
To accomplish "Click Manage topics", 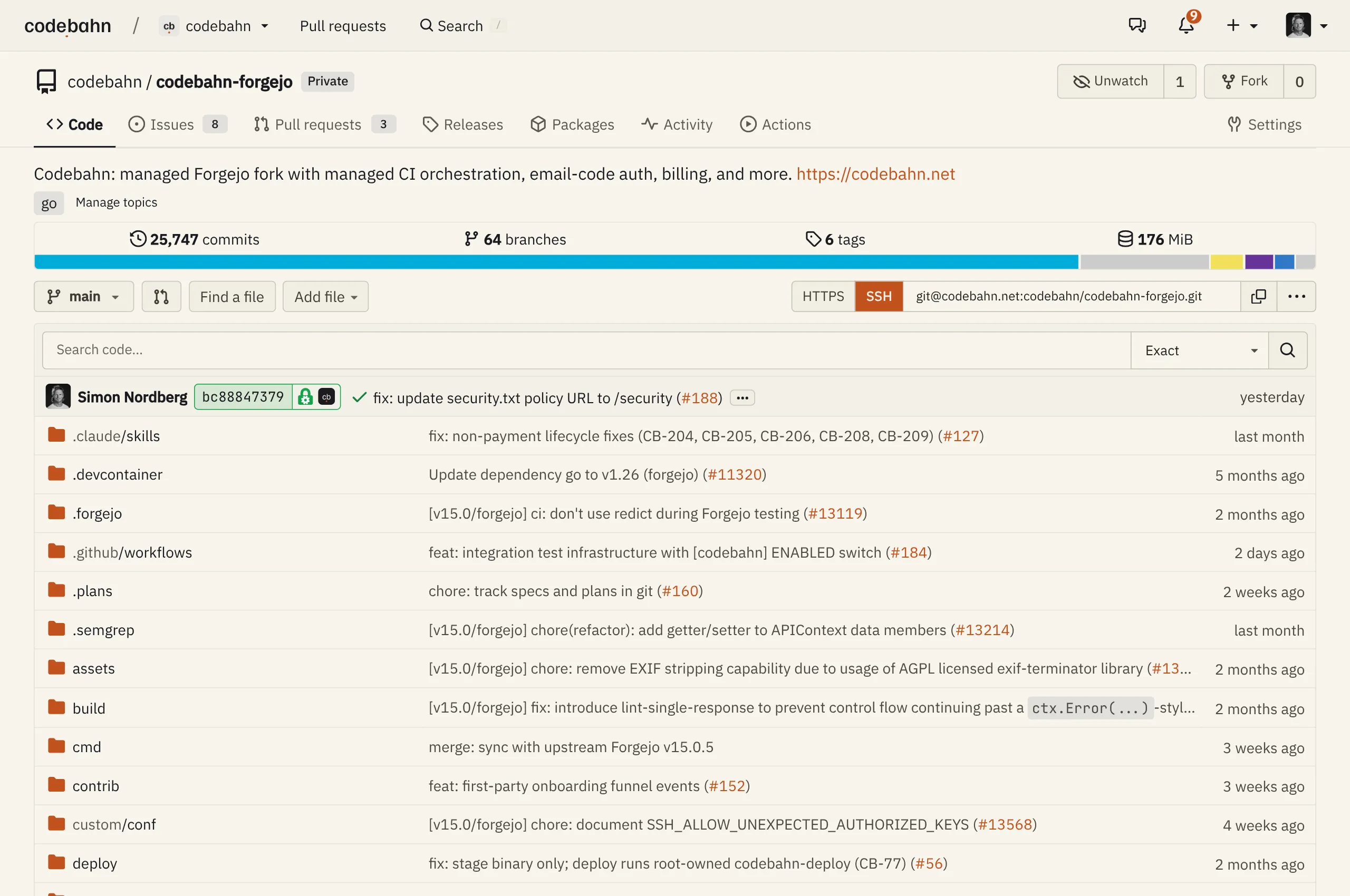I will (x=116, y=202).
